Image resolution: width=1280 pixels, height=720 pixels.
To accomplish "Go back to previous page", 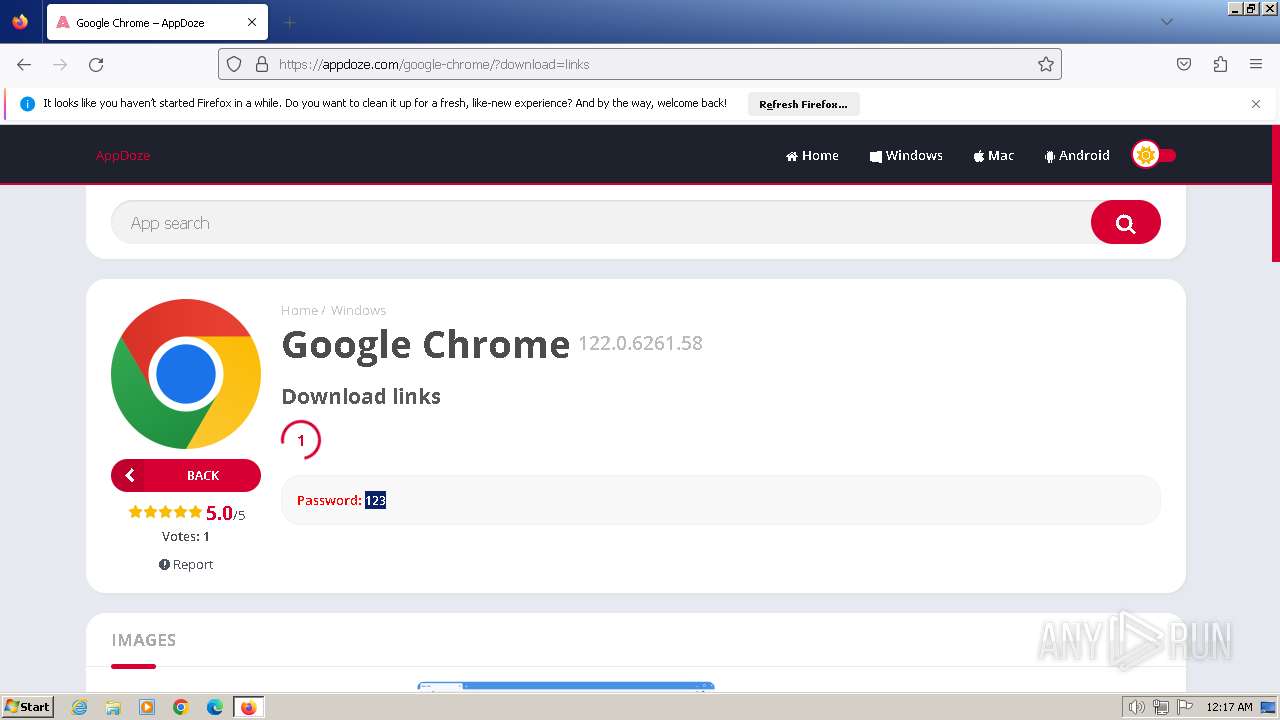I will [x=24, y=64].
